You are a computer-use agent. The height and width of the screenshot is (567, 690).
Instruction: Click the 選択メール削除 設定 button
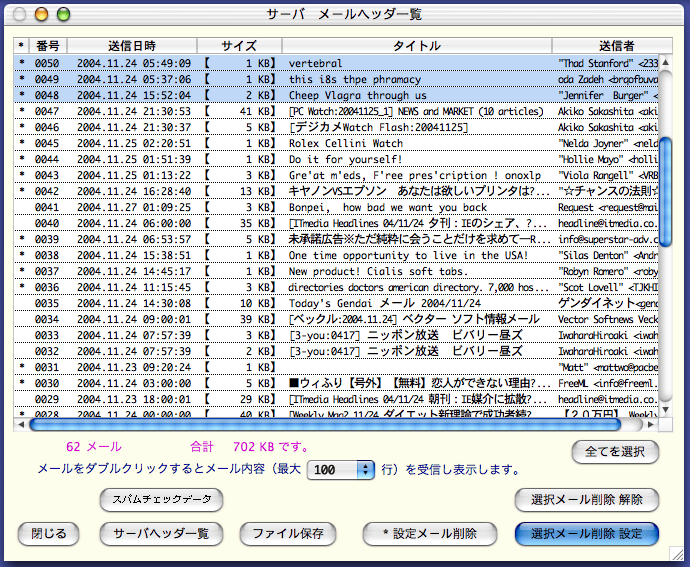coord(587,534)
